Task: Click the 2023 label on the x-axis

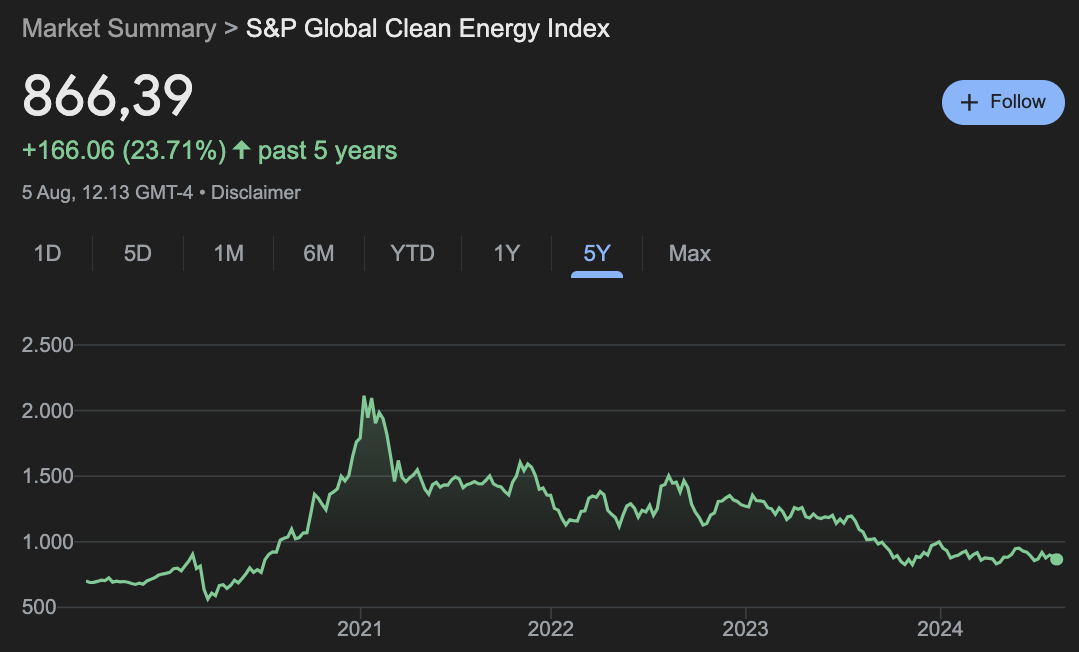Action: pyautogui.click(x=745, y=629)
